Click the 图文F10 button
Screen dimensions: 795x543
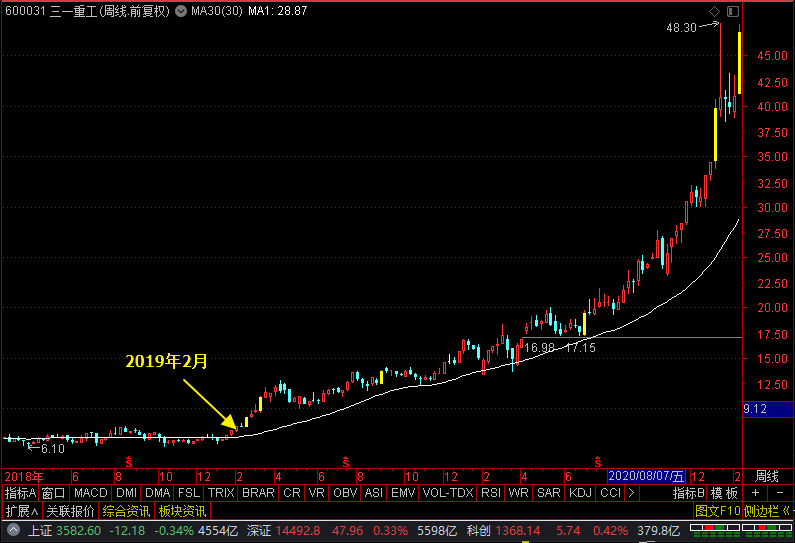pyautogui.click(x=717, y=511)
